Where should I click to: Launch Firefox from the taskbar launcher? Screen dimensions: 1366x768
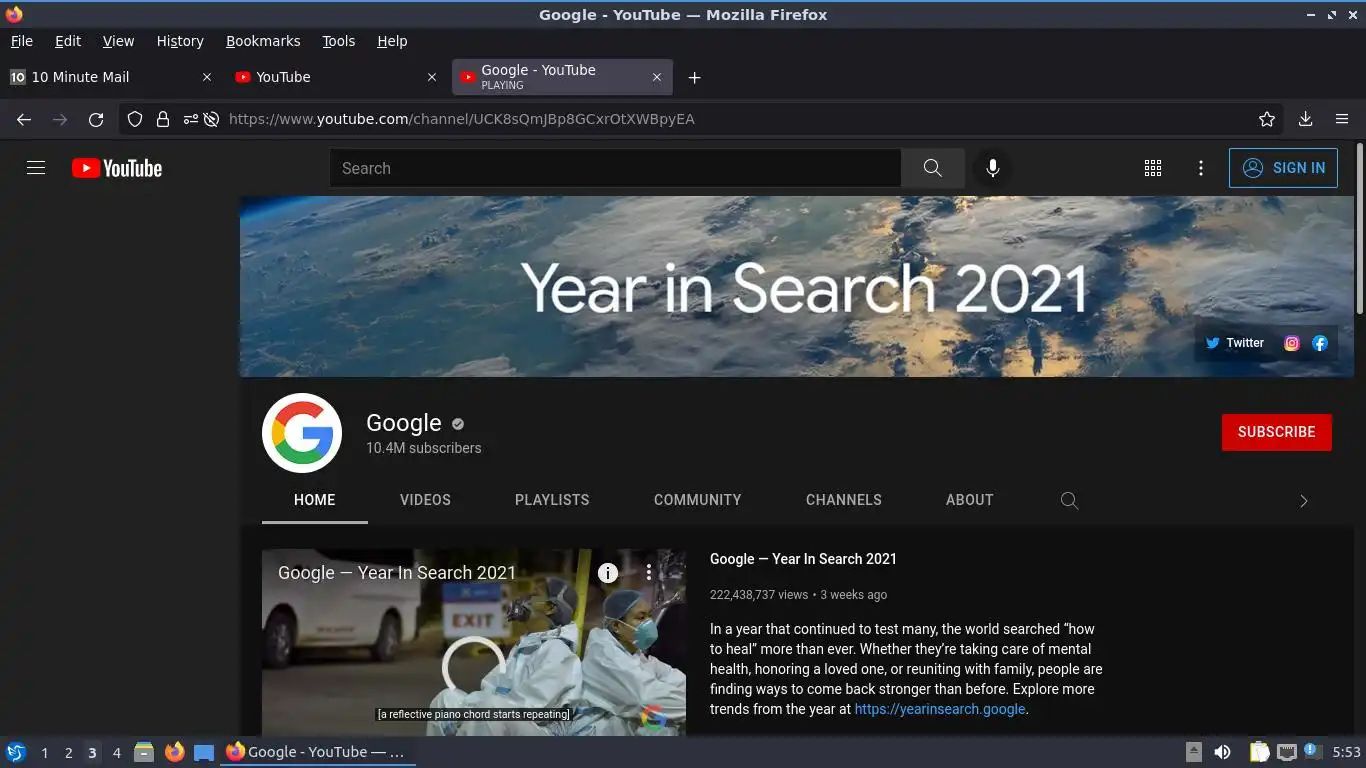click(174, 752)
